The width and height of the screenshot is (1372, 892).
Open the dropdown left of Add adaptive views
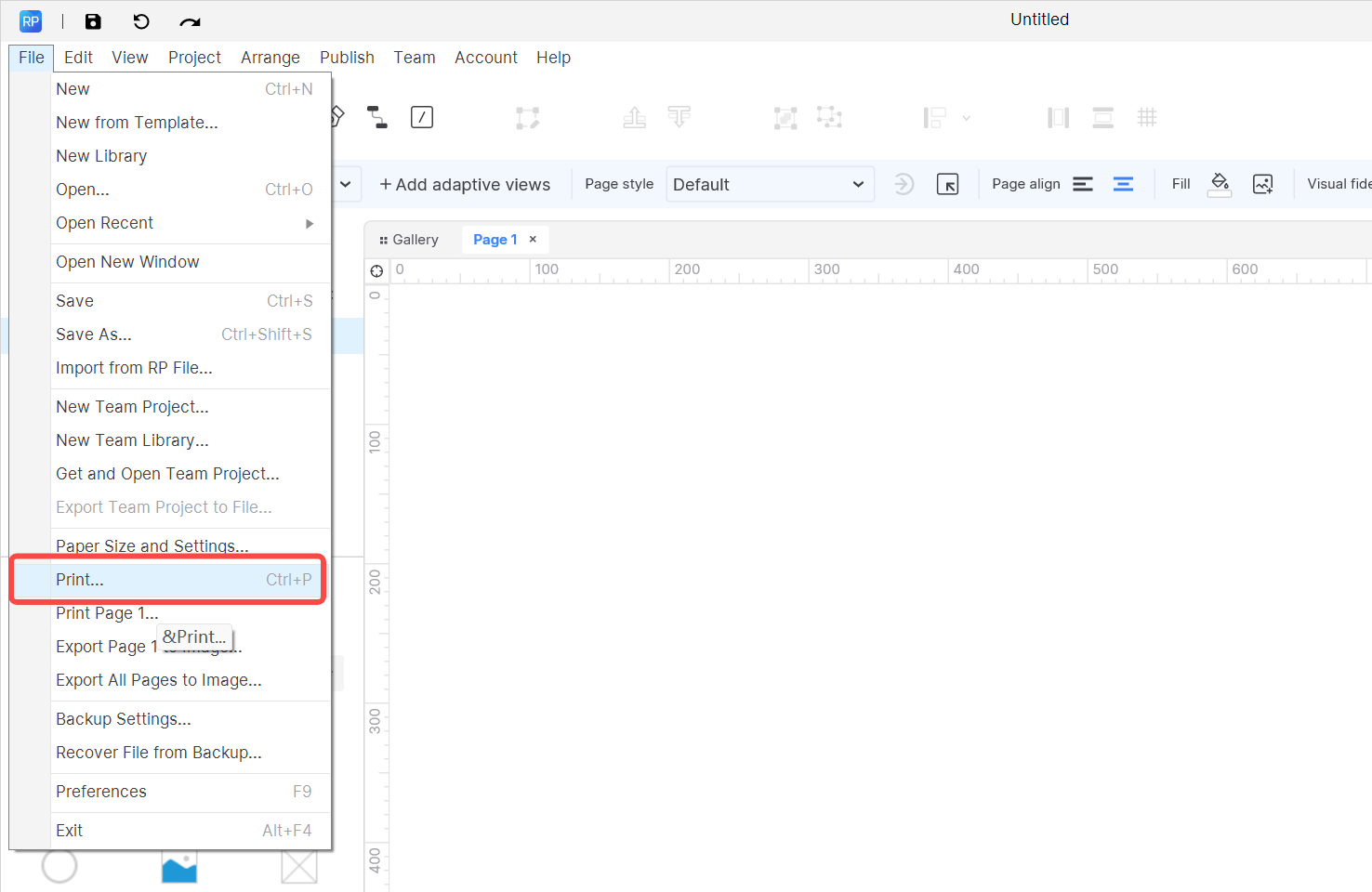pyautogui.click(x=346, y=184)
